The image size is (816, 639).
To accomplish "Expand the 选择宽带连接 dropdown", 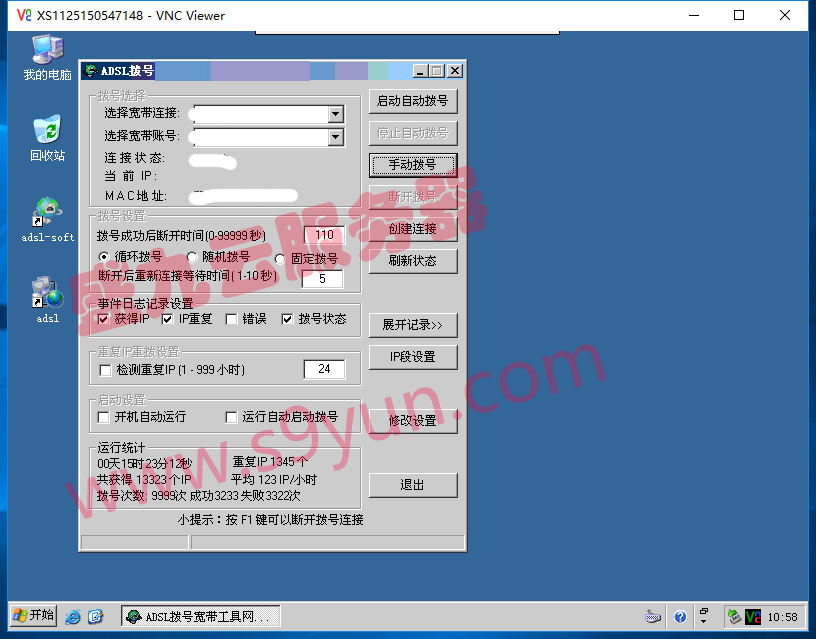I will click(x=335, y=114).
